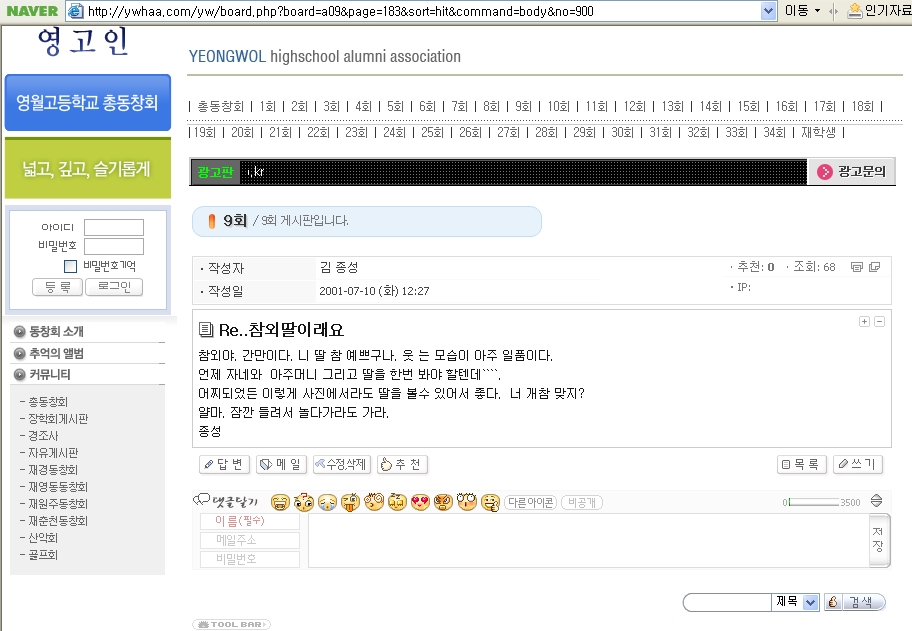The width and height of the screenshot is (912, 631).
Task: Open the 34회 class board tab
Action: click(774, 133)
